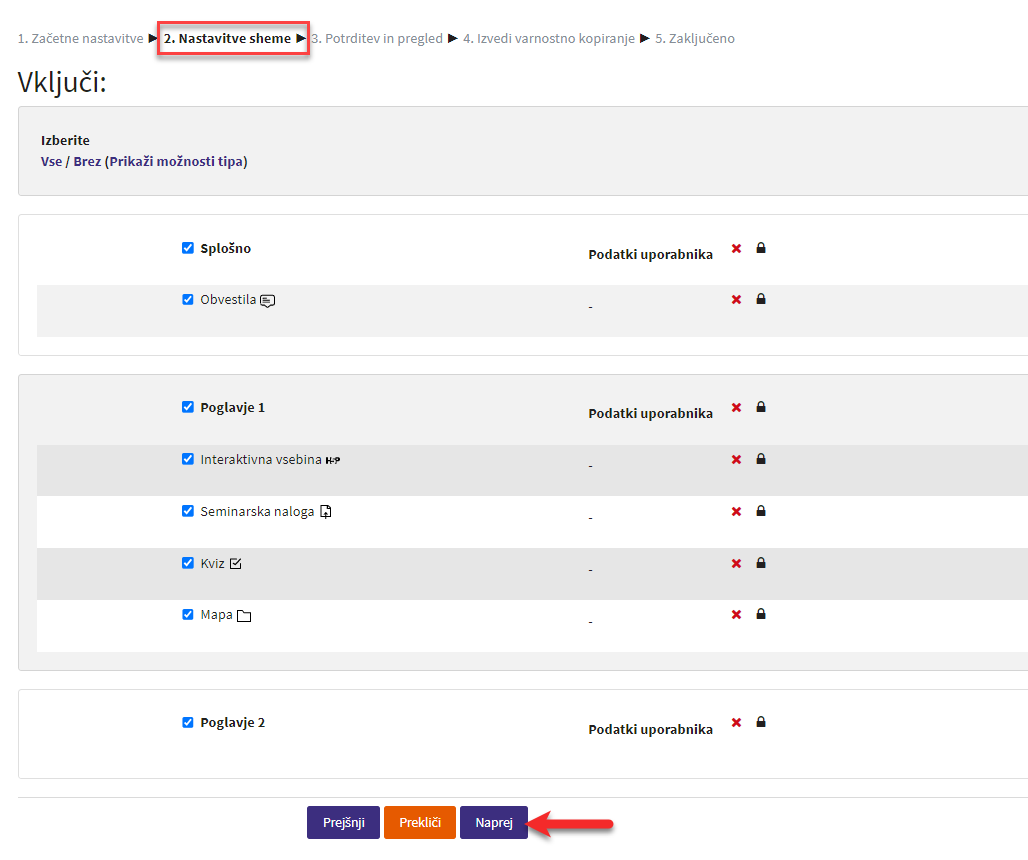Click the red X icon in Poglavje 1 row
Viewport: 1028px width, 860px height.
[736, 408]
